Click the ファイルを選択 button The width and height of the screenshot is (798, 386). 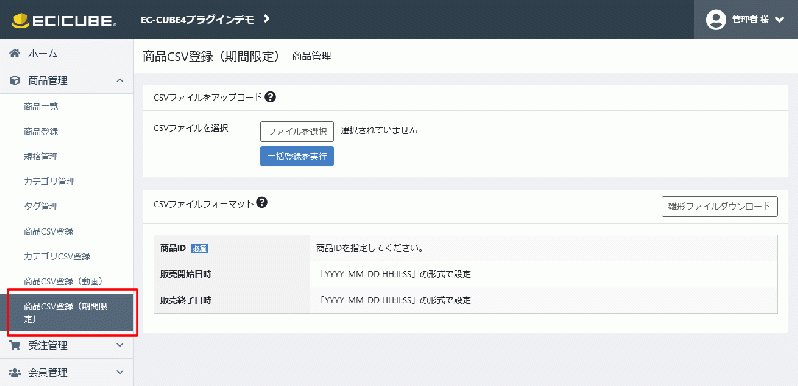click(297, 131)
